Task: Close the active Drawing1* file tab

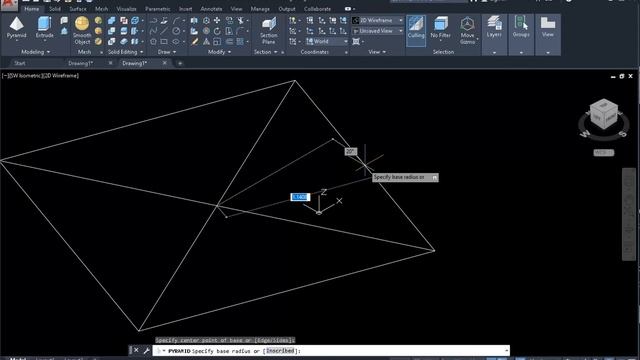Action: pyautogui.click(x=164, y=63)
